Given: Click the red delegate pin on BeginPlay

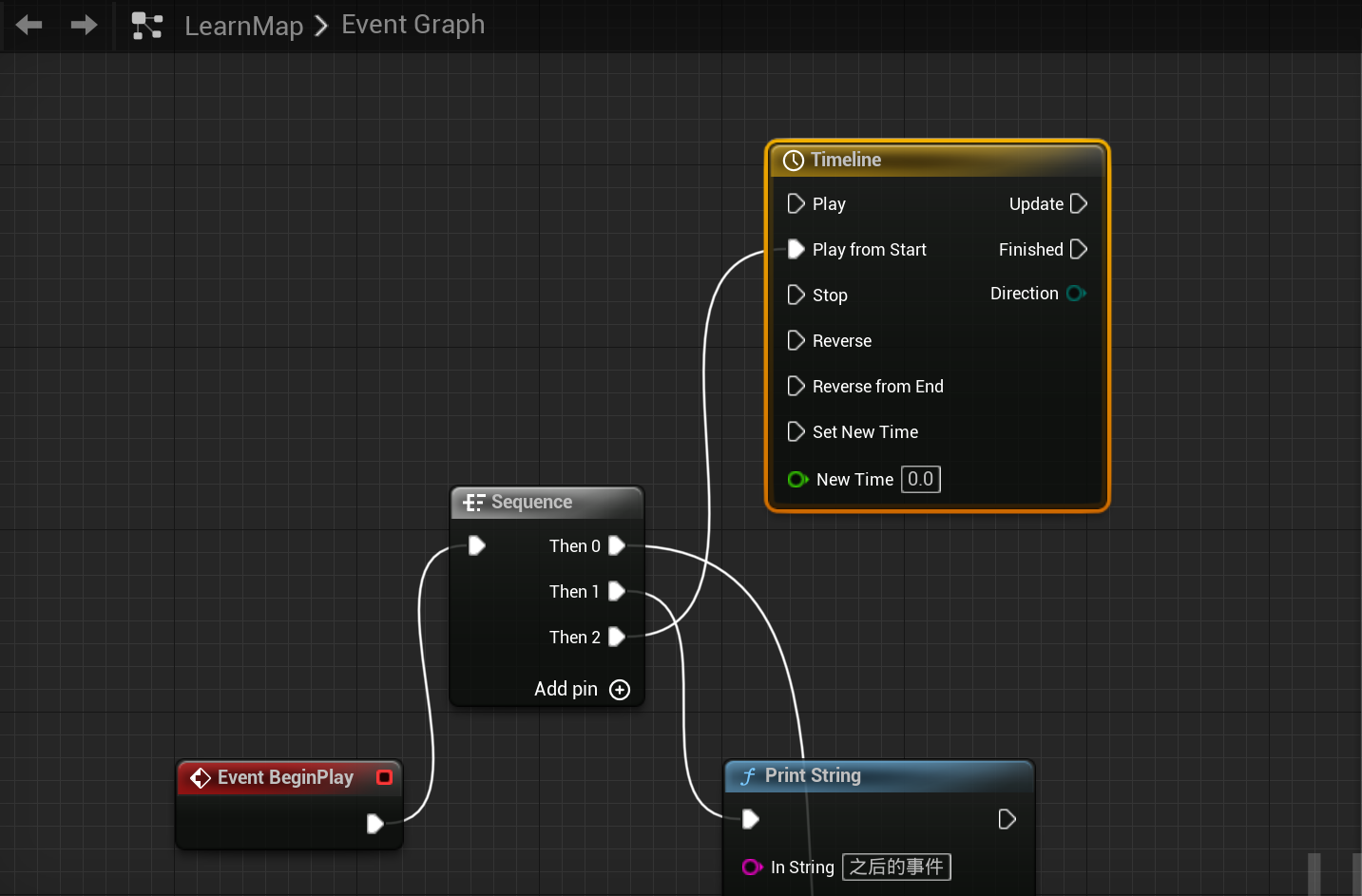Looking at the screenshot, I should pyautogui.click(x=385, y=777).
